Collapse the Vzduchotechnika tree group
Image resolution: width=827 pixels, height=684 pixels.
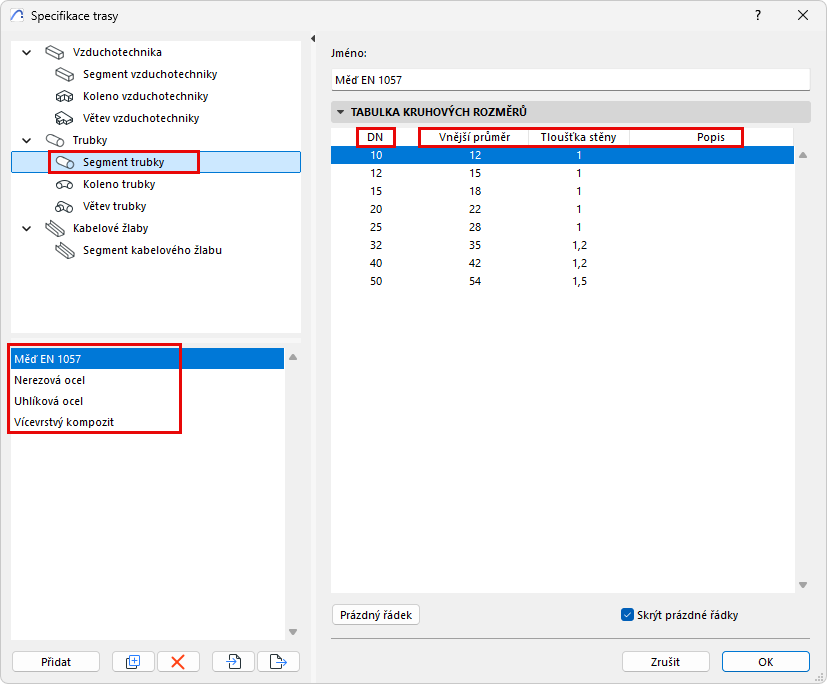point(26,52)
